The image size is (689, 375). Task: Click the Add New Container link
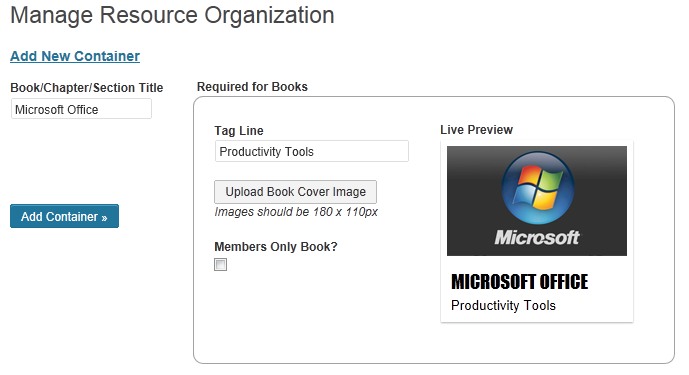click(x=75, y=56)
